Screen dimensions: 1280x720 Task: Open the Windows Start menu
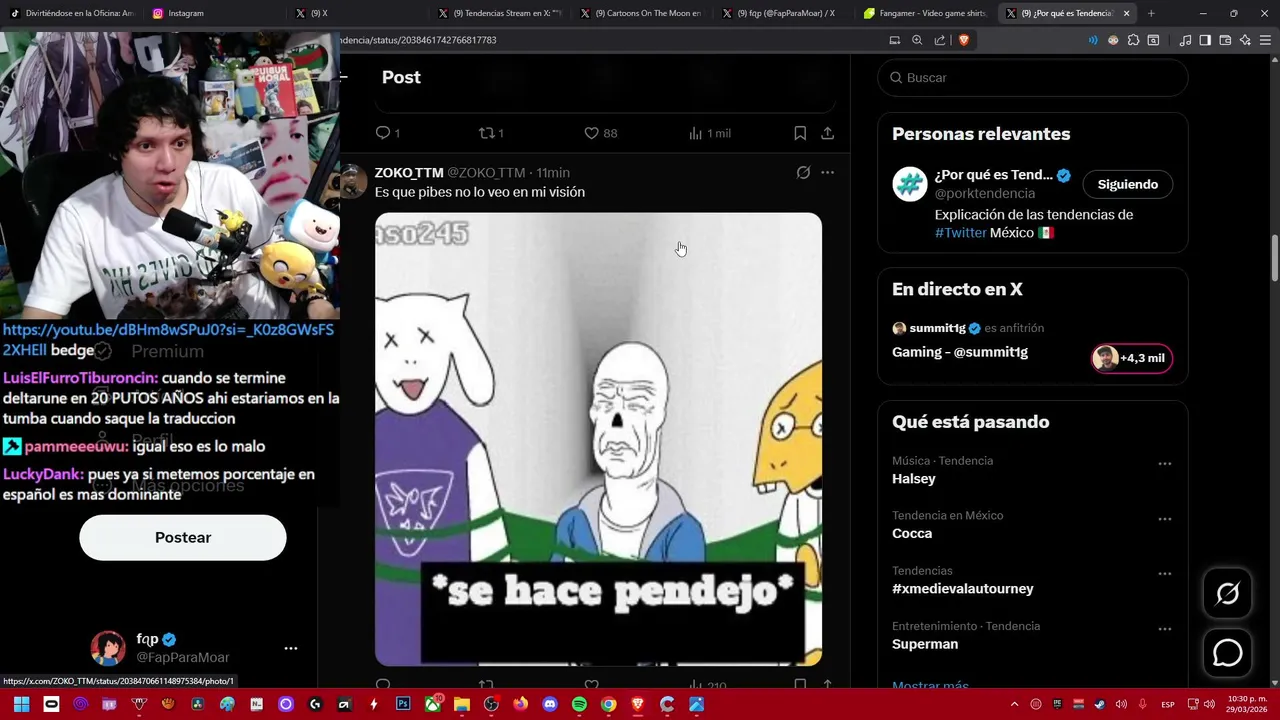[x=21, y=704]
